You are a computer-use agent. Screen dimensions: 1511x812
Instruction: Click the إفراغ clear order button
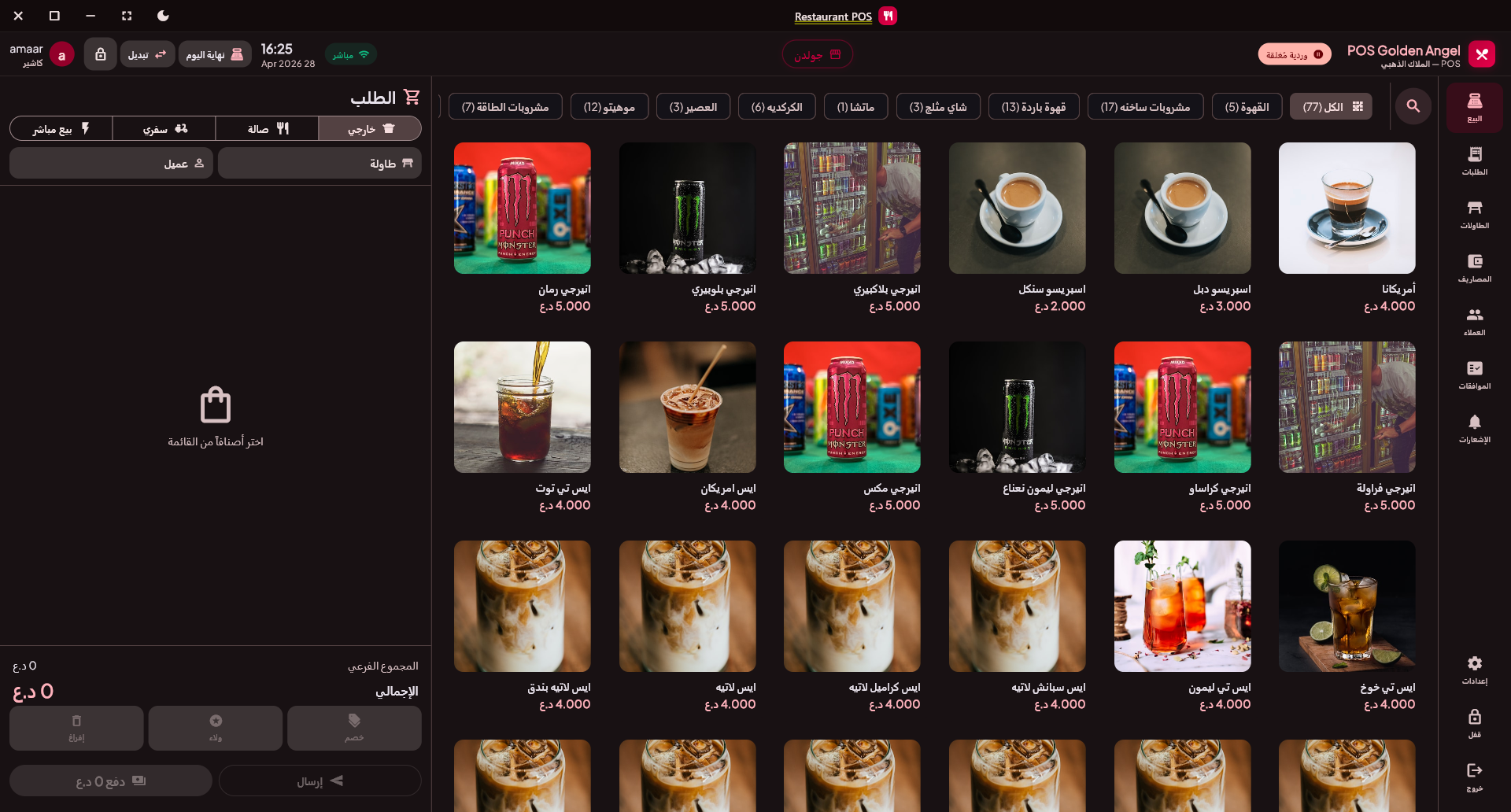pos(76,728)
